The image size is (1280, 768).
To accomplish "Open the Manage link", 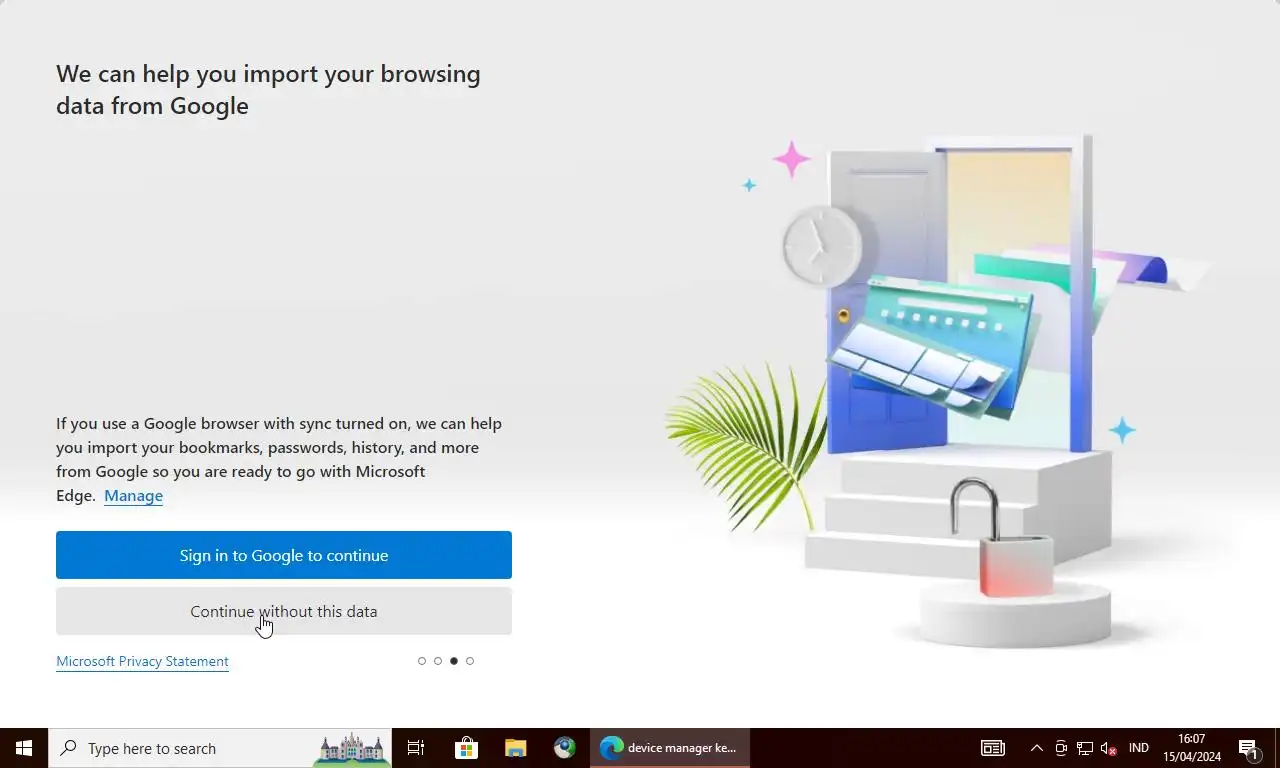I will tap(133, 496).
